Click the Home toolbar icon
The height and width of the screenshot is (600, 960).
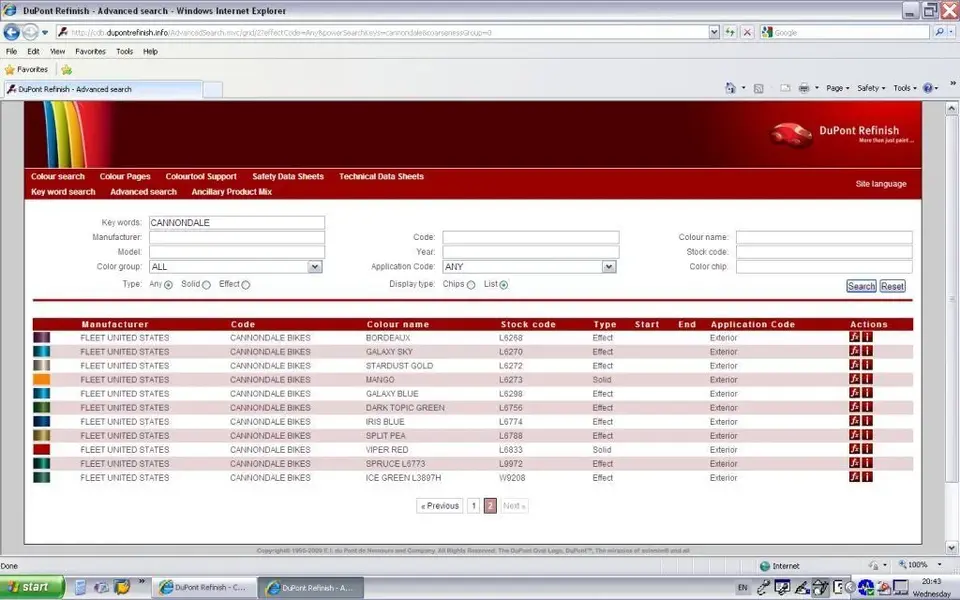730,88
